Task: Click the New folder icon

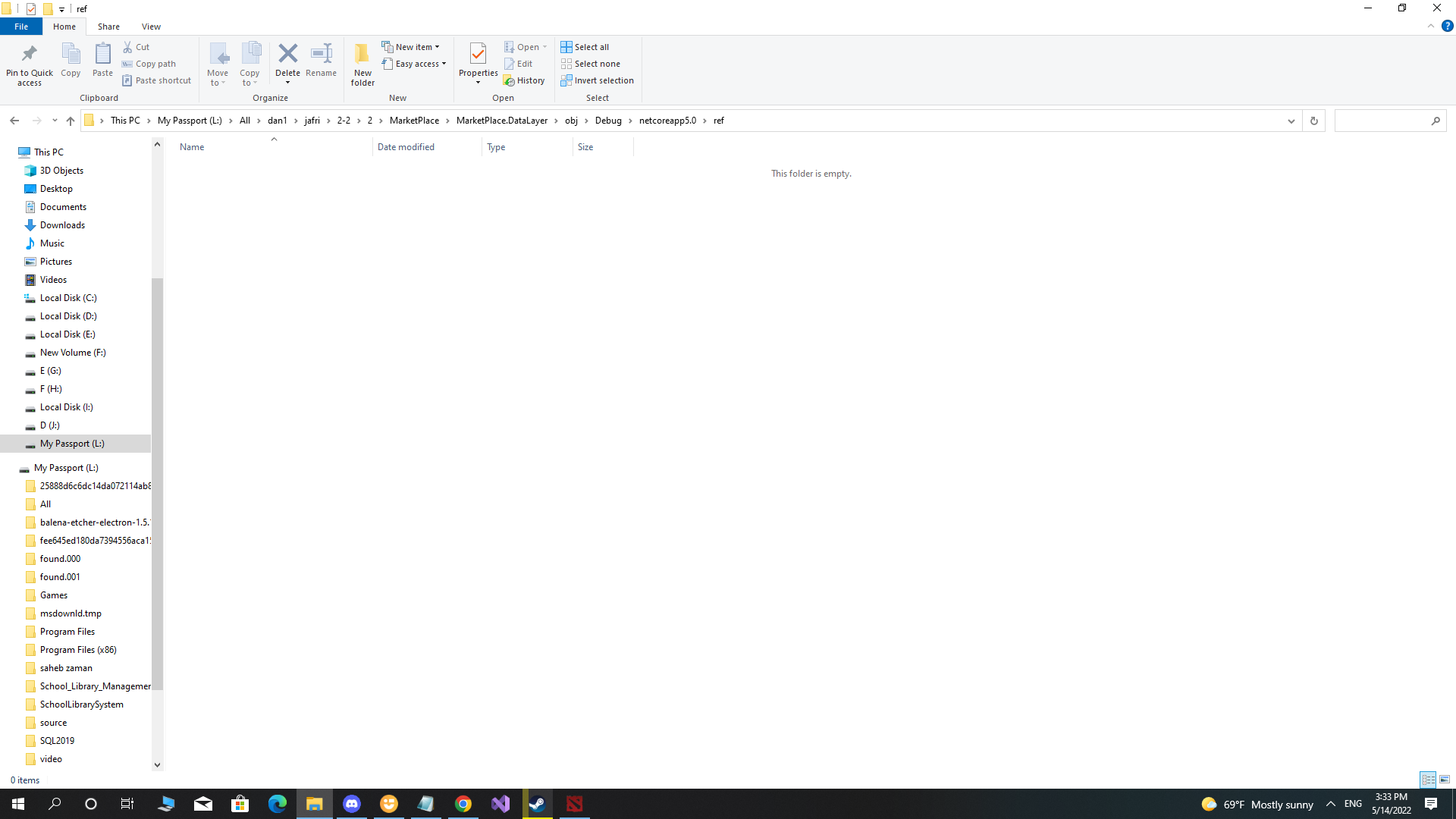Action: click(x=362, y=54)
